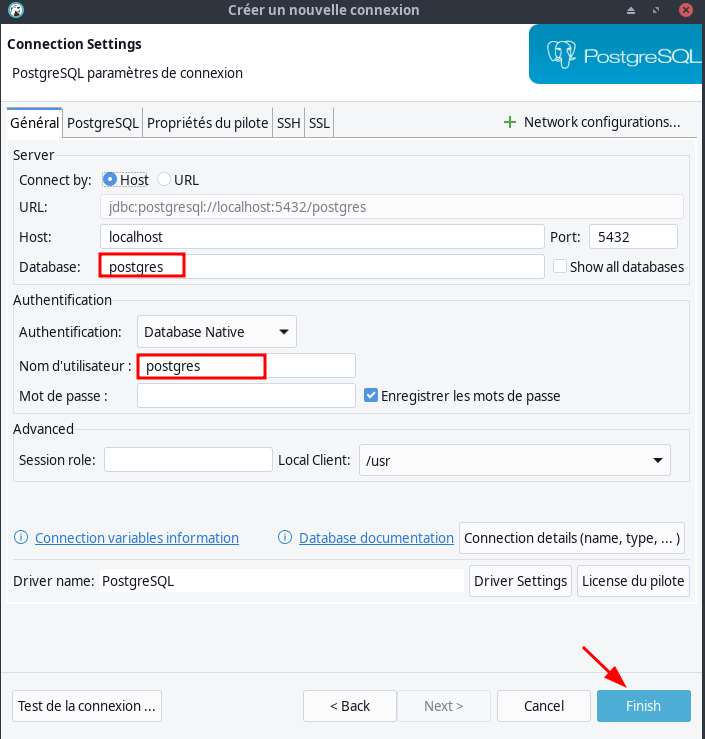Click the PostgreSQL elephant logo
The width and height of the screenshot is (705, 739).
(x=561, y=55)
